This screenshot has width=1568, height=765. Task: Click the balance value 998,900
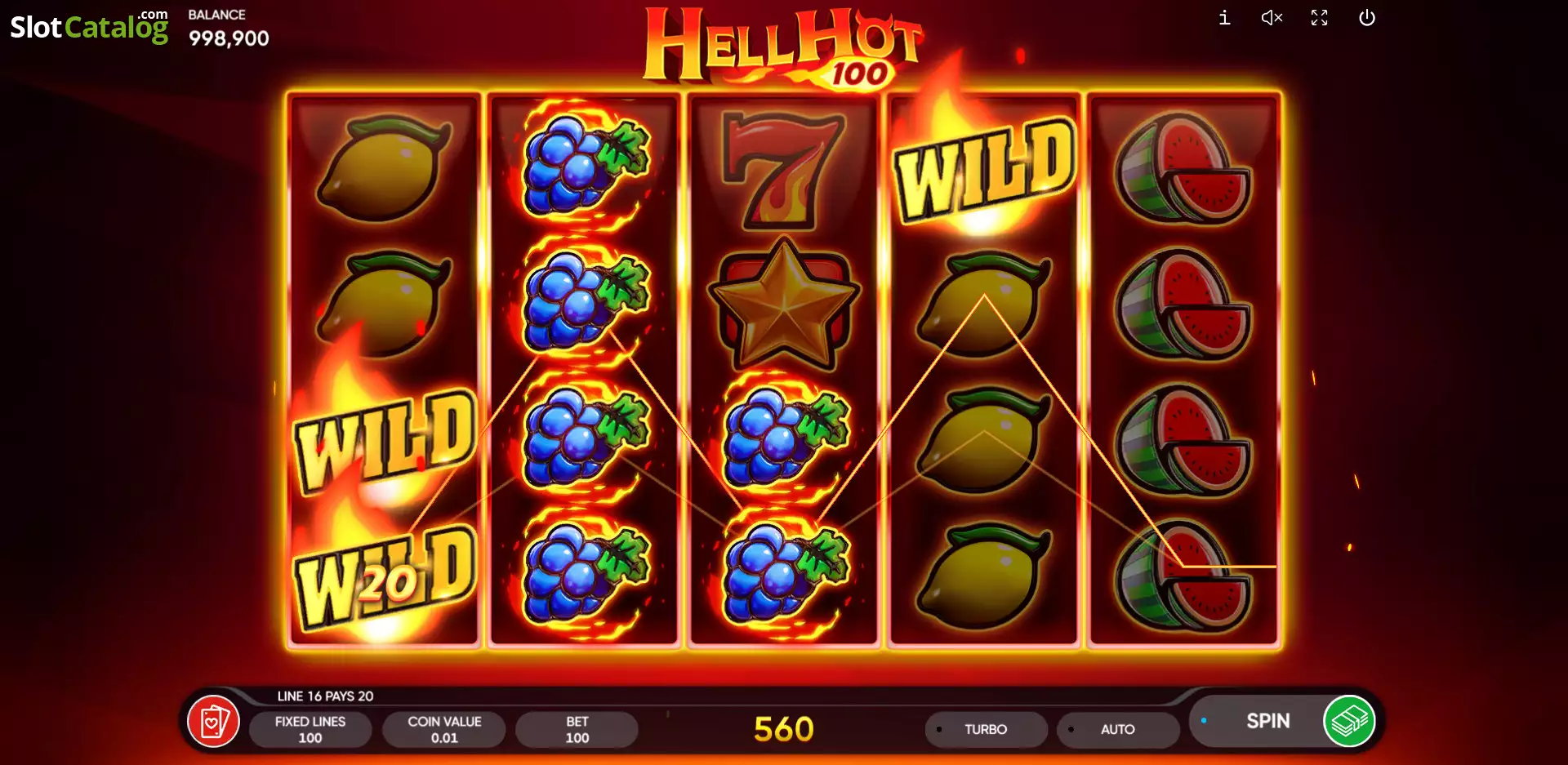tap(229, 38)
